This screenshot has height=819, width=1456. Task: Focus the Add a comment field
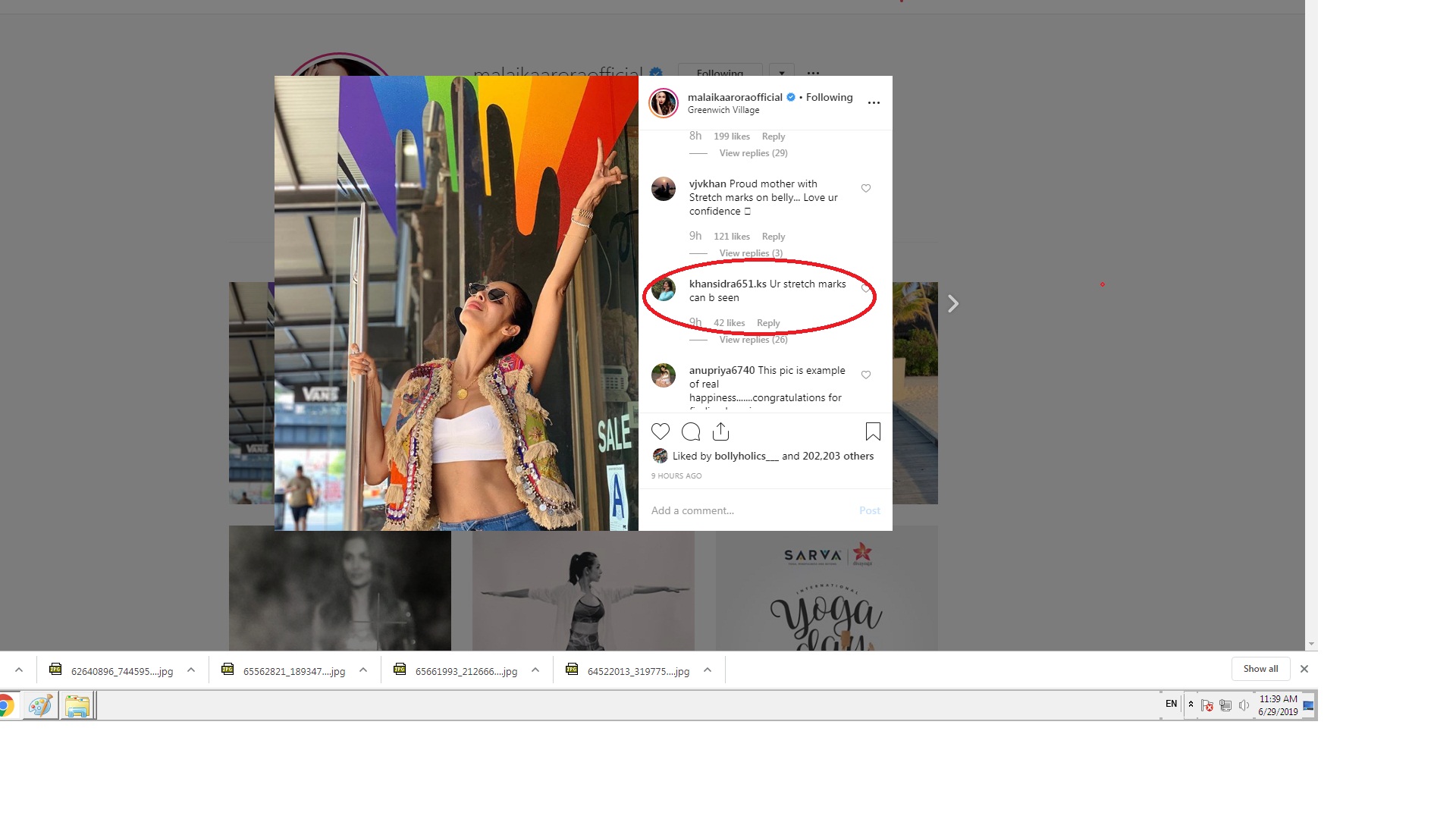click(x=751, y=510)
